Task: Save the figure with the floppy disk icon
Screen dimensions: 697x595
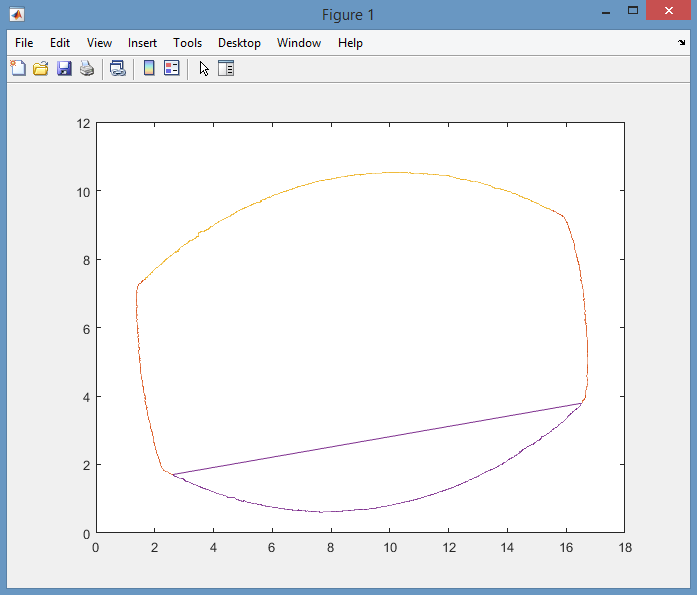Action: (64, 69)
